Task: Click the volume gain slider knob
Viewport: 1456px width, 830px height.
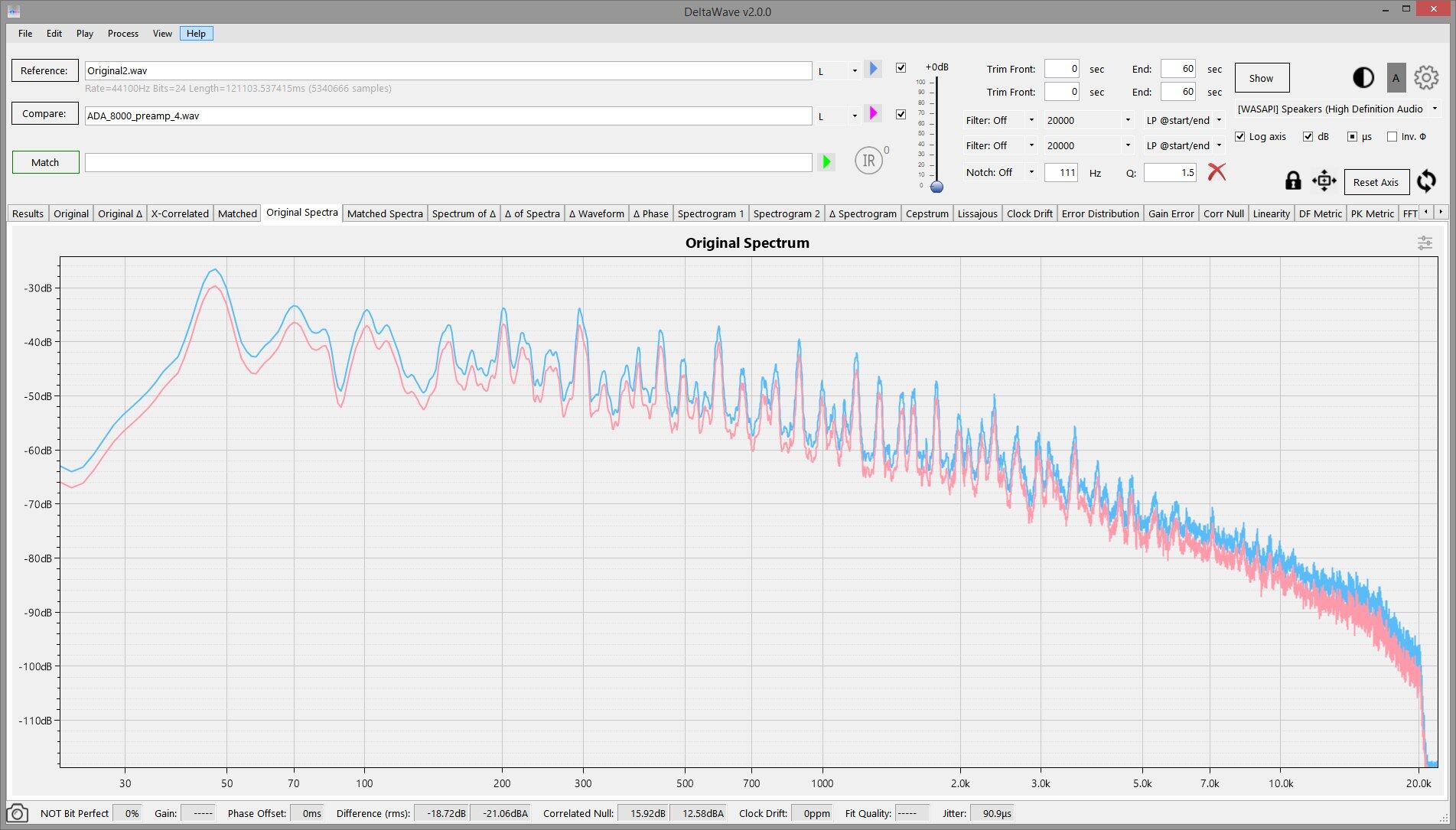Action: [x=936, y=187]
